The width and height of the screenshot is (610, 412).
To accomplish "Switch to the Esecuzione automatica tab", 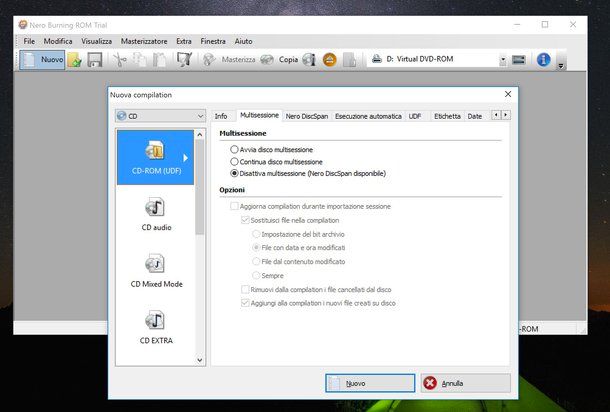I will [x=368, y=116].
